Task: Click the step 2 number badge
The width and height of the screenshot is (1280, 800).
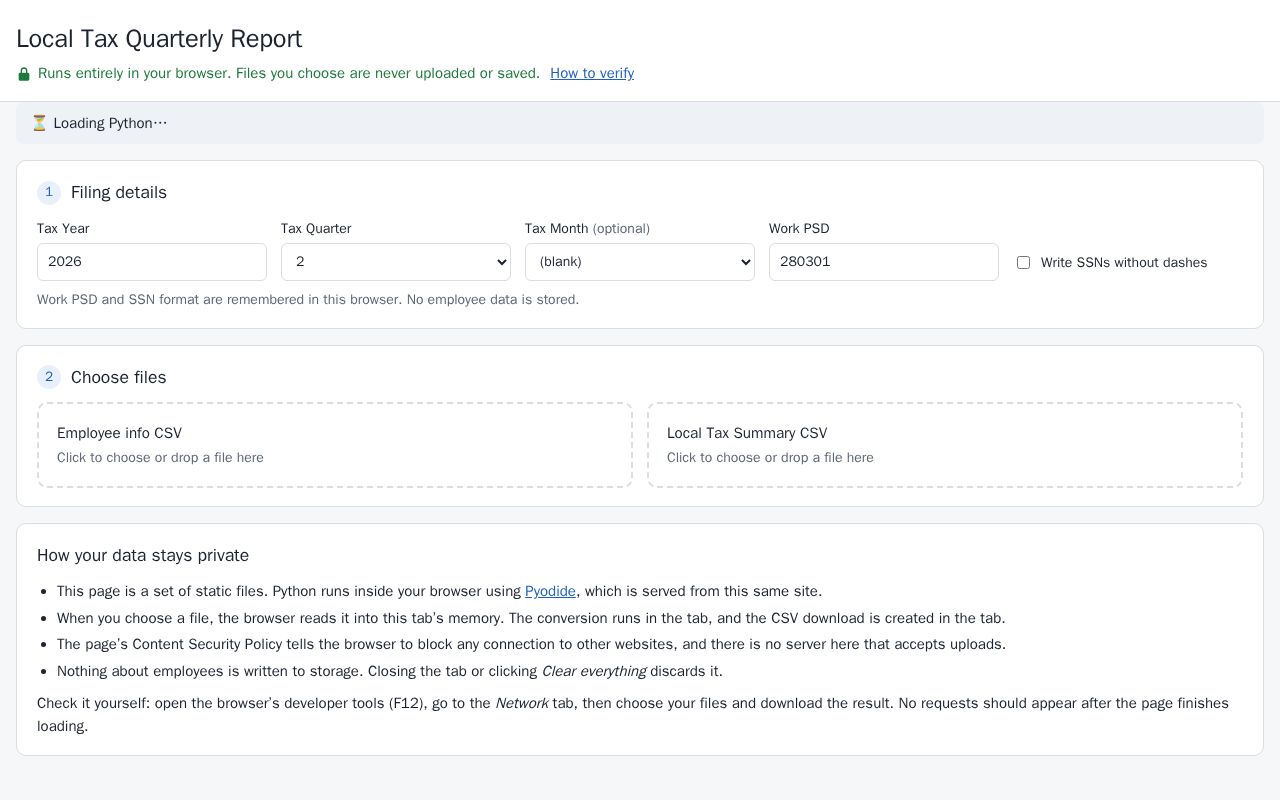Action: (49, 377)
